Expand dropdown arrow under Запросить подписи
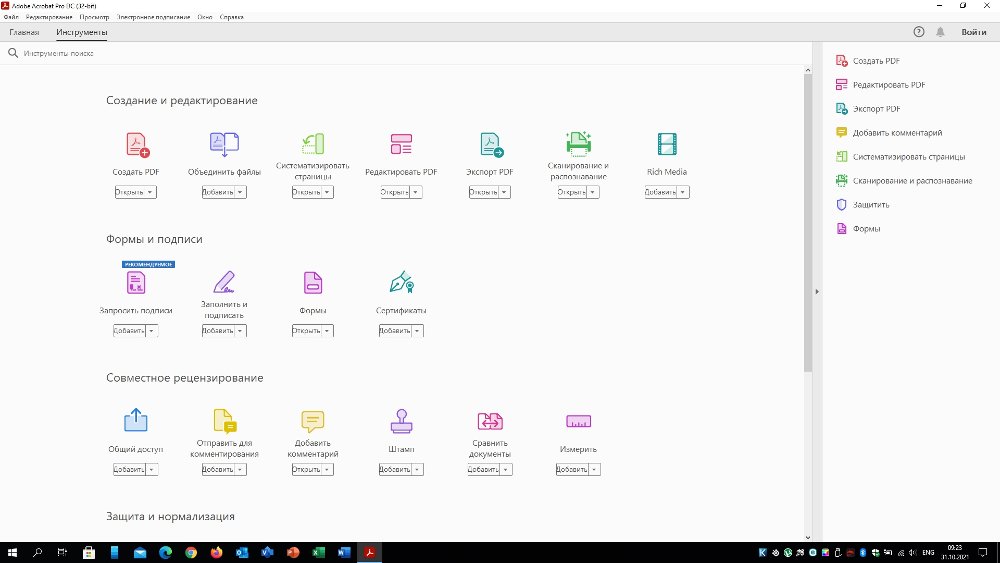Viewport: 1000px width, 563px height. (x=151, y=330)
